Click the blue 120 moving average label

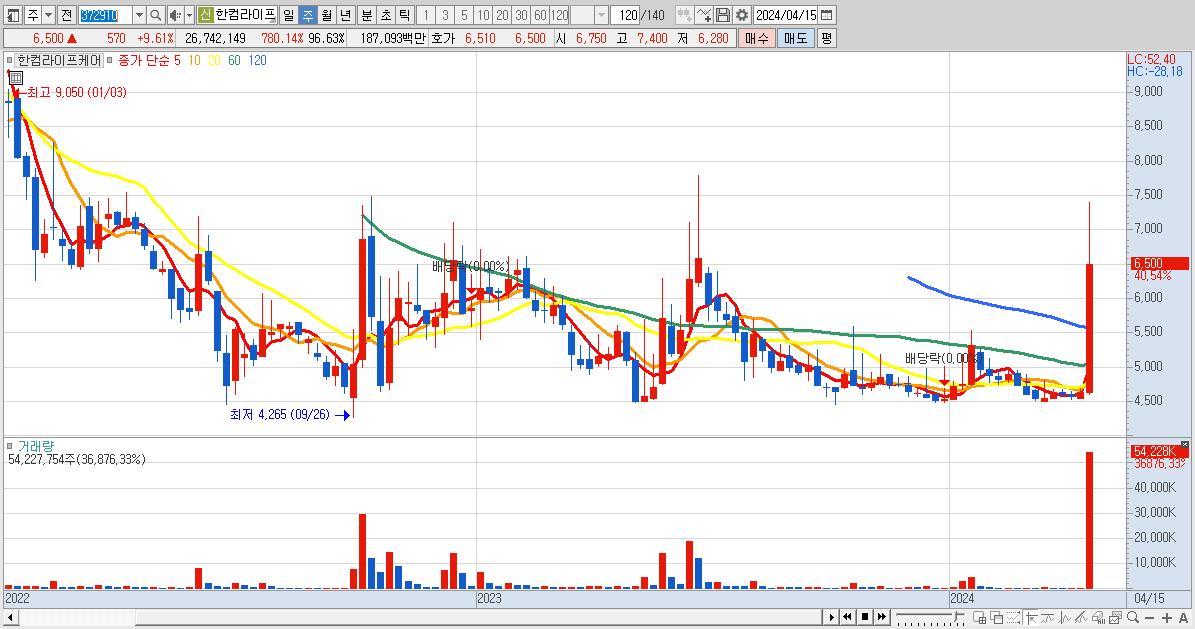pyautogui.click(x=258, y=60)
